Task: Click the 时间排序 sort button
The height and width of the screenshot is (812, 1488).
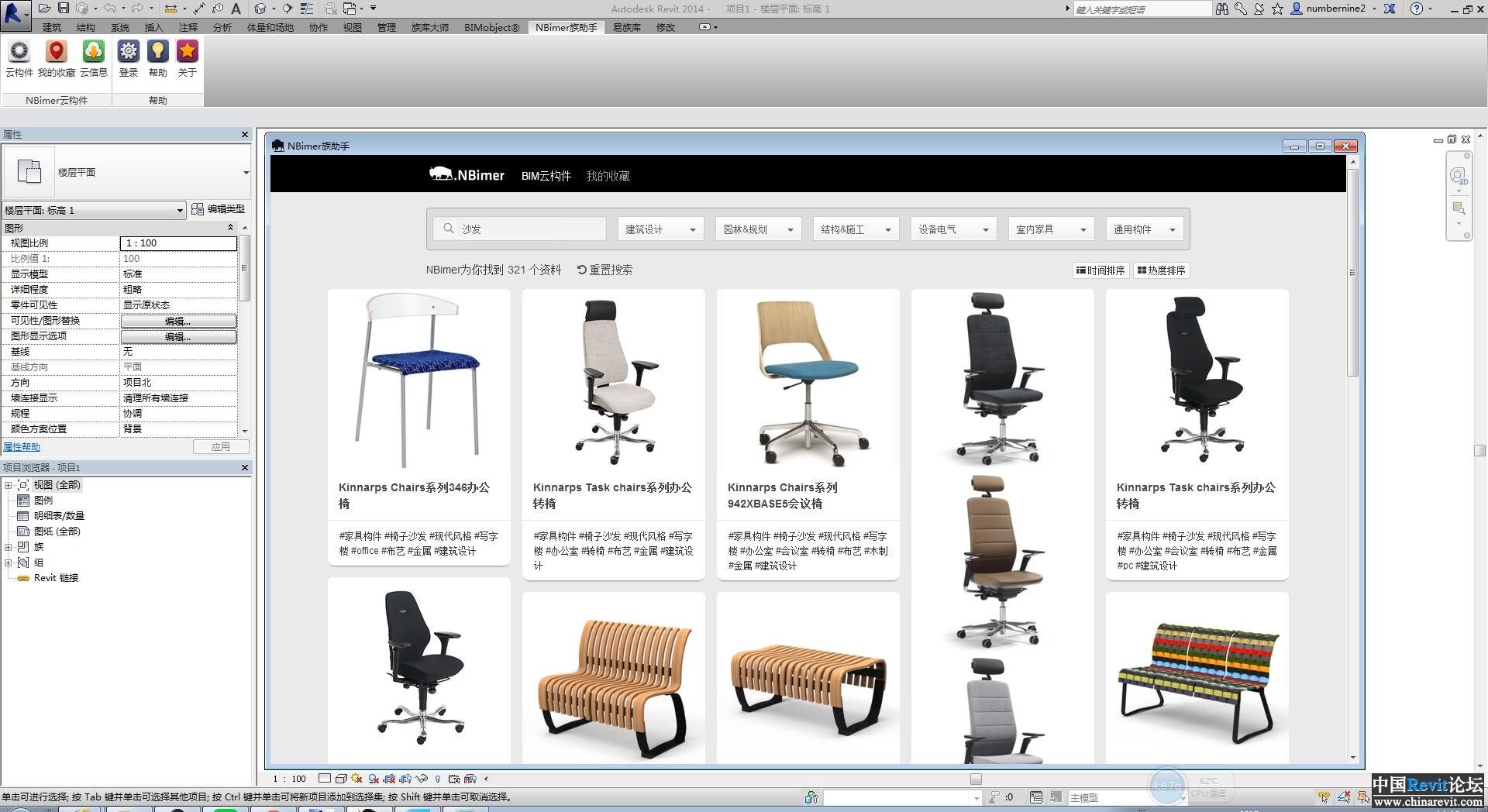Action: tap(1100, 270)
